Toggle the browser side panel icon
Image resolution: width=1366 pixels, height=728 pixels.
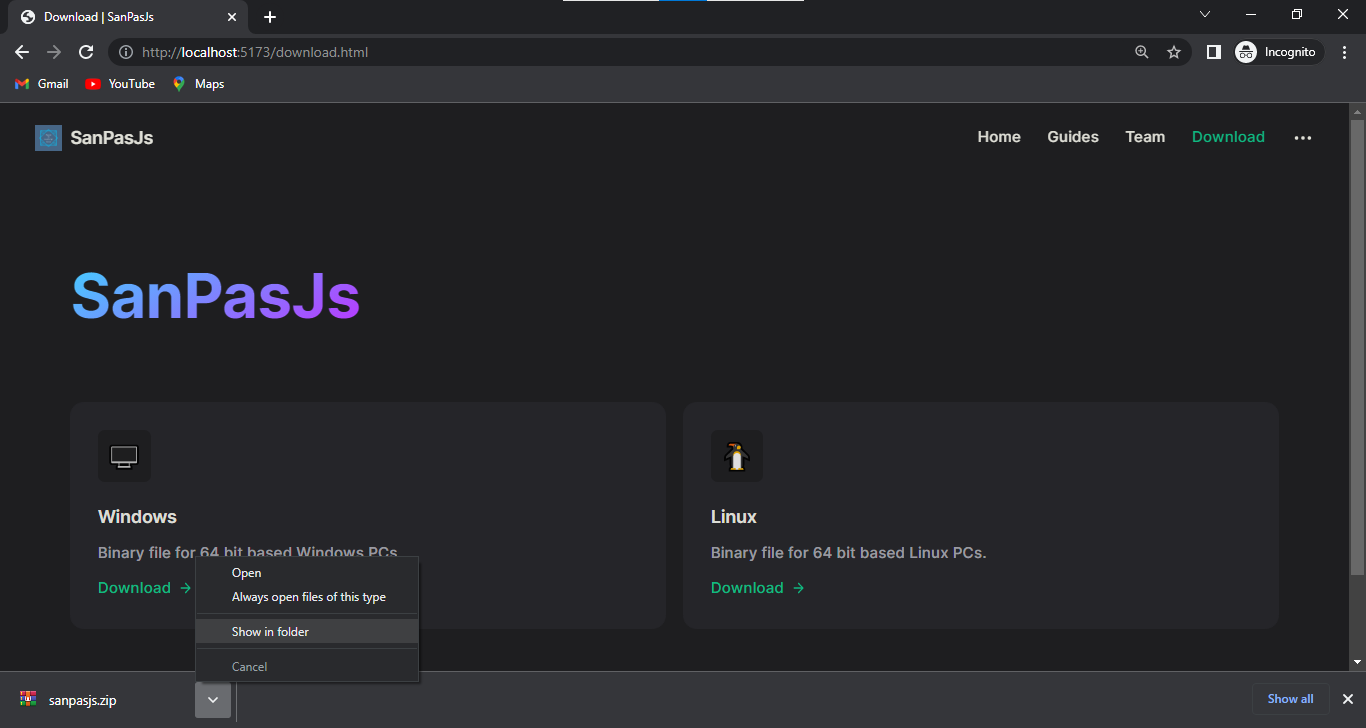(x=1213, y=52)
